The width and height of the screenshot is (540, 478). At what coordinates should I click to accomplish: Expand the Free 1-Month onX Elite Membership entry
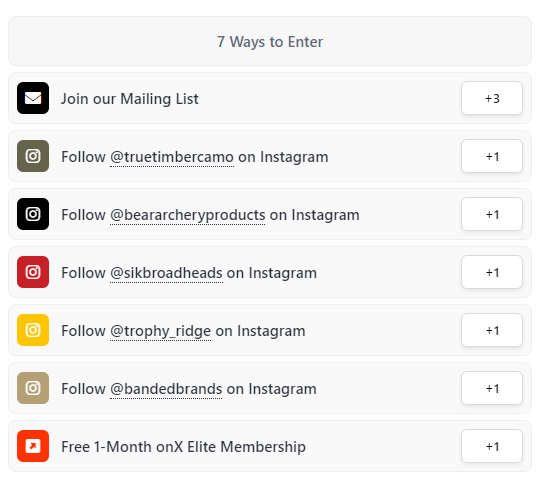point(270,446)
